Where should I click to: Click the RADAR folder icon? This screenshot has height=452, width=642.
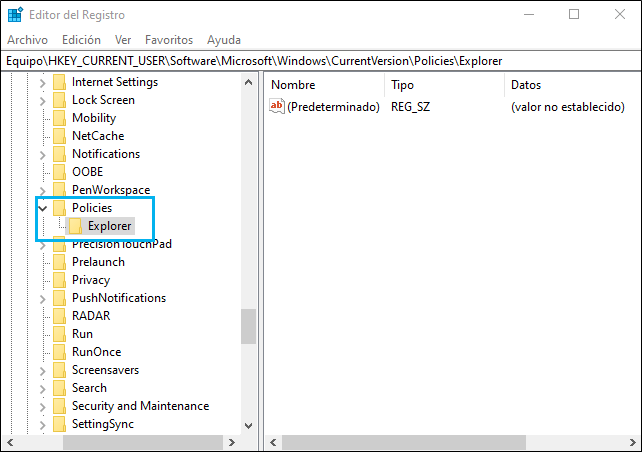[x=59, y=316]
